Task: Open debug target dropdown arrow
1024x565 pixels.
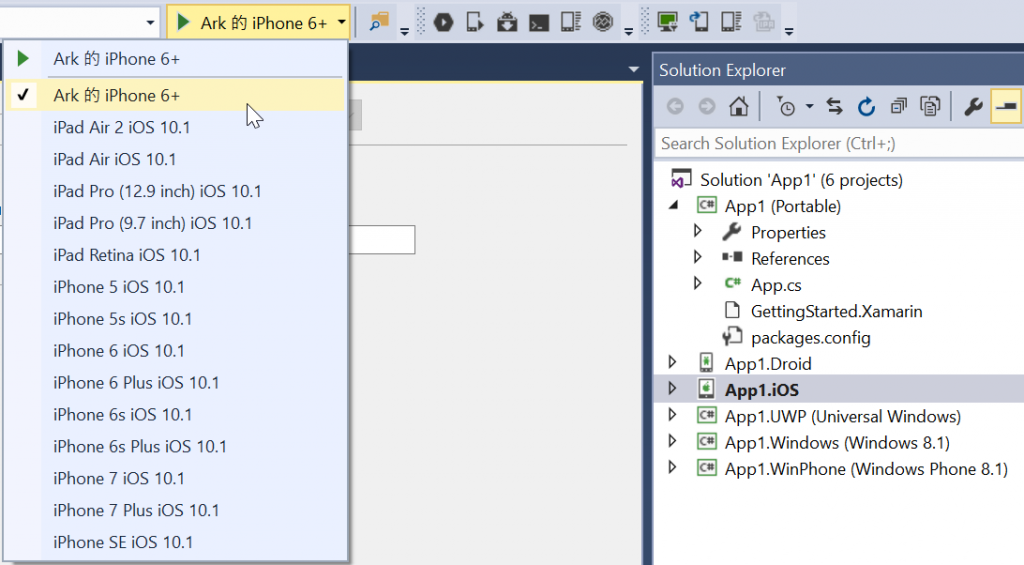Action: click(341, 23)
